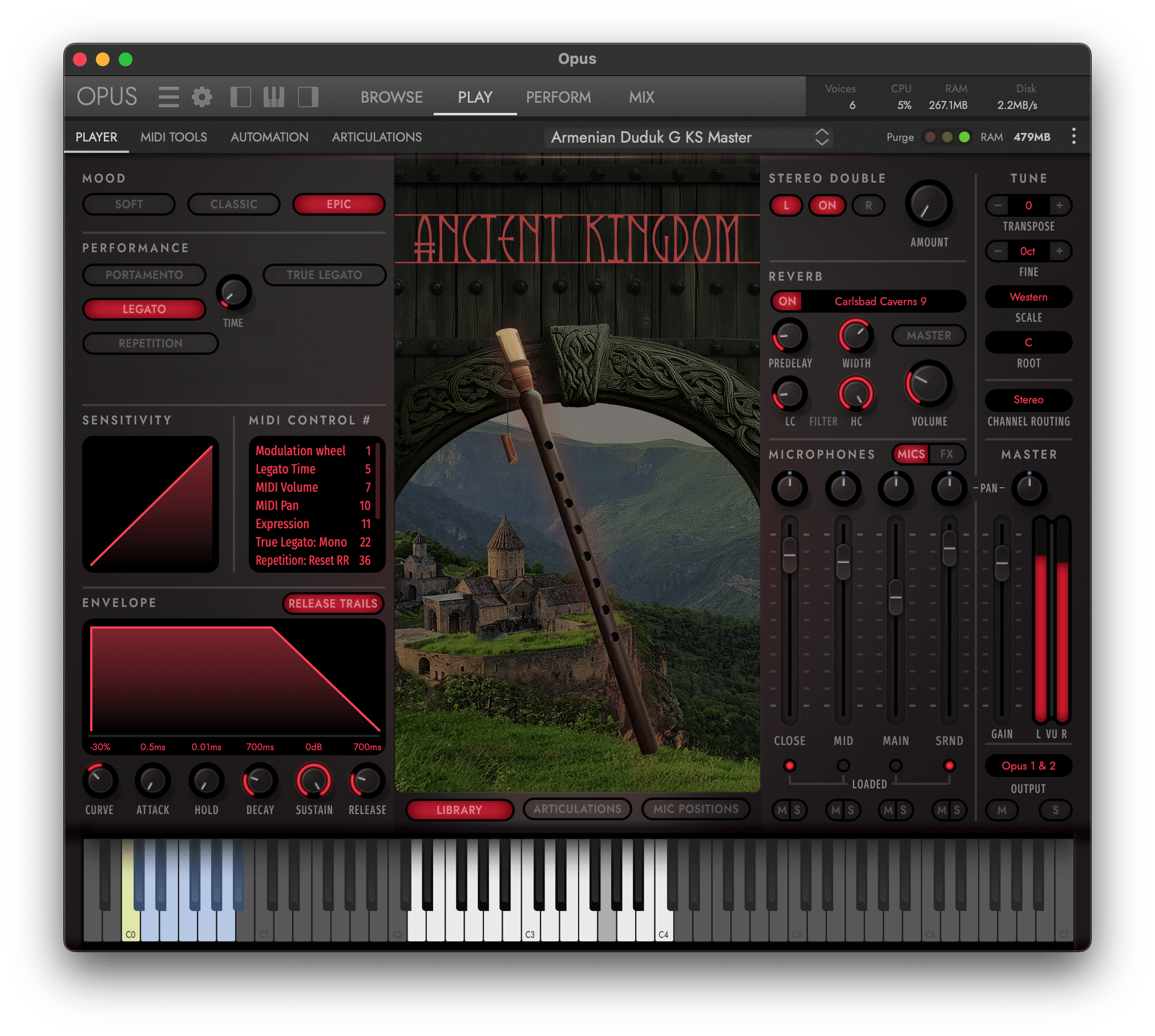Open the three-dot instrument options menu

coord(1074,136)
